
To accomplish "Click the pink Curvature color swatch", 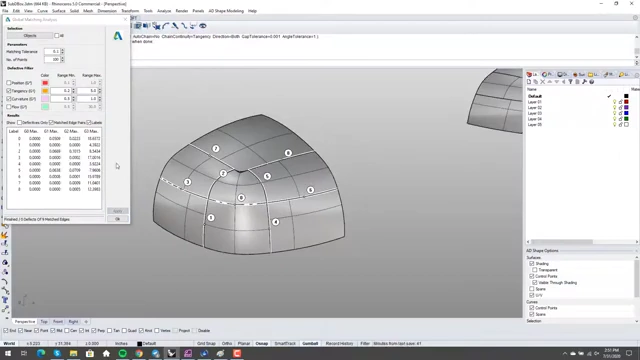I will 45,99.
